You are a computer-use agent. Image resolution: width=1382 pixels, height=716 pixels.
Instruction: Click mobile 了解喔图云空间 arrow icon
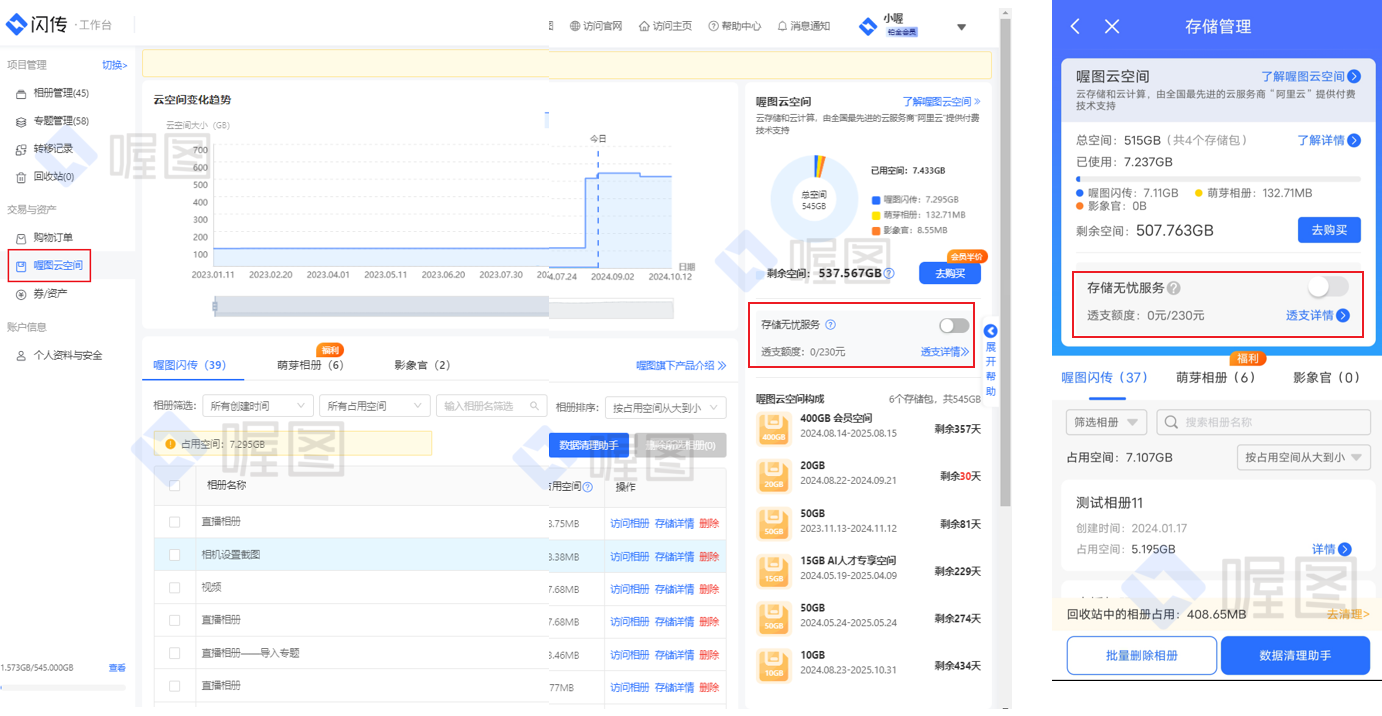coord(1354,76)
